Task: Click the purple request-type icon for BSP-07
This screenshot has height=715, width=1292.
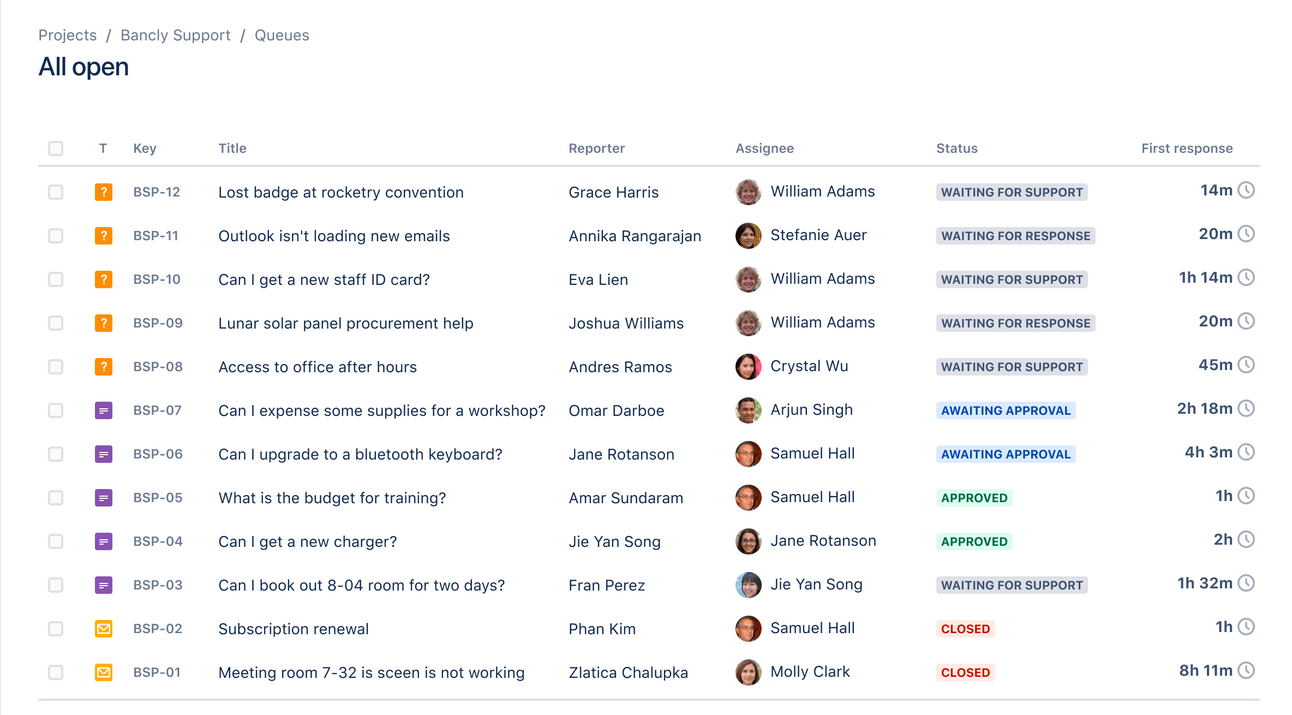Action: pyautogui.click(x=103, y=410)
